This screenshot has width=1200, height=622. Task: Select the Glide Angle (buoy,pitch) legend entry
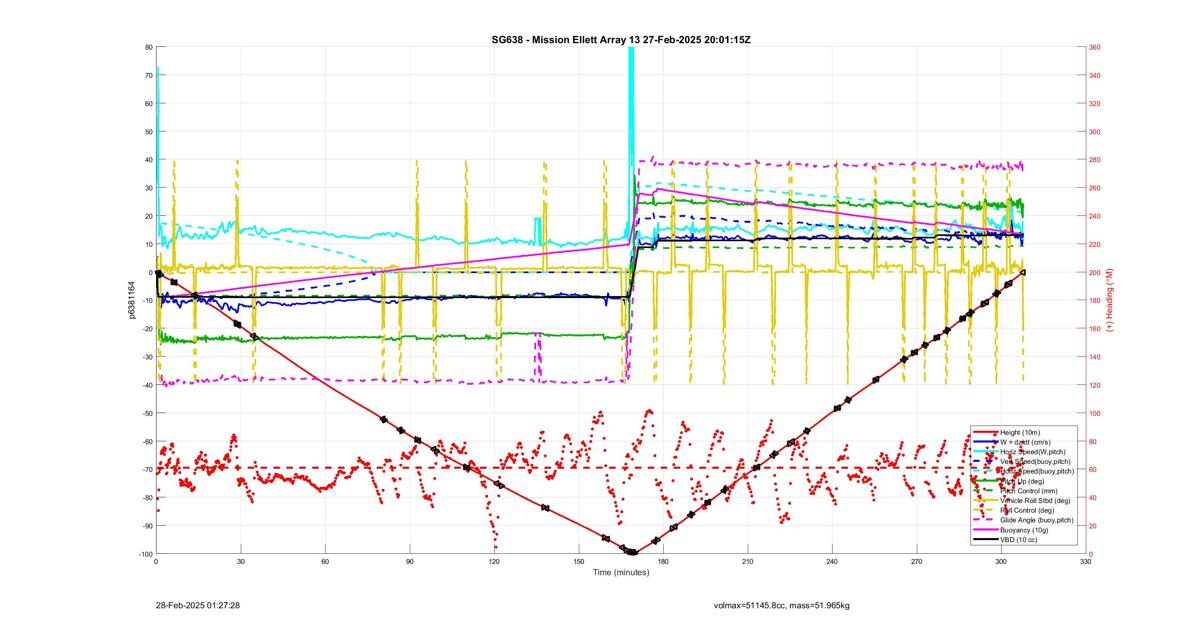coord(1037,520)
